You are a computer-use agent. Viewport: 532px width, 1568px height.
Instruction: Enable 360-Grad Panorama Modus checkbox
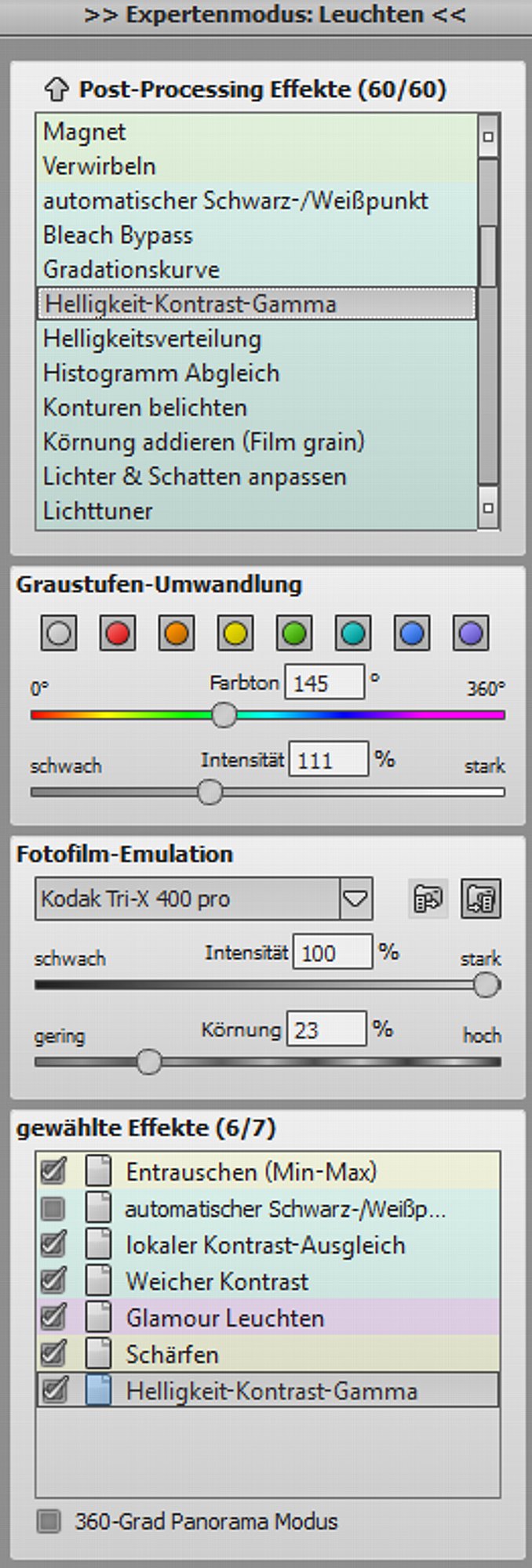49,1522
